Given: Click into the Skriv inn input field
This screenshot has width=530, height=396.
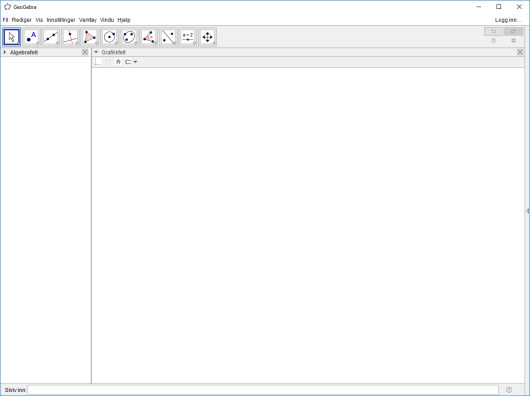Looking at the screenshot, I should [263, 390].
